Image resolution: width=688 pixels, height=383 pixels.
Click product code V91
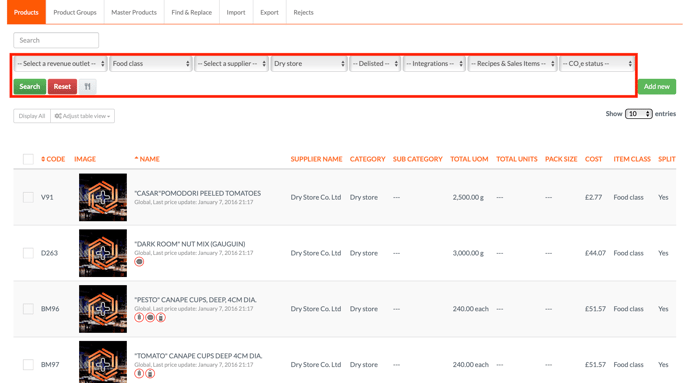pos(47,197)
